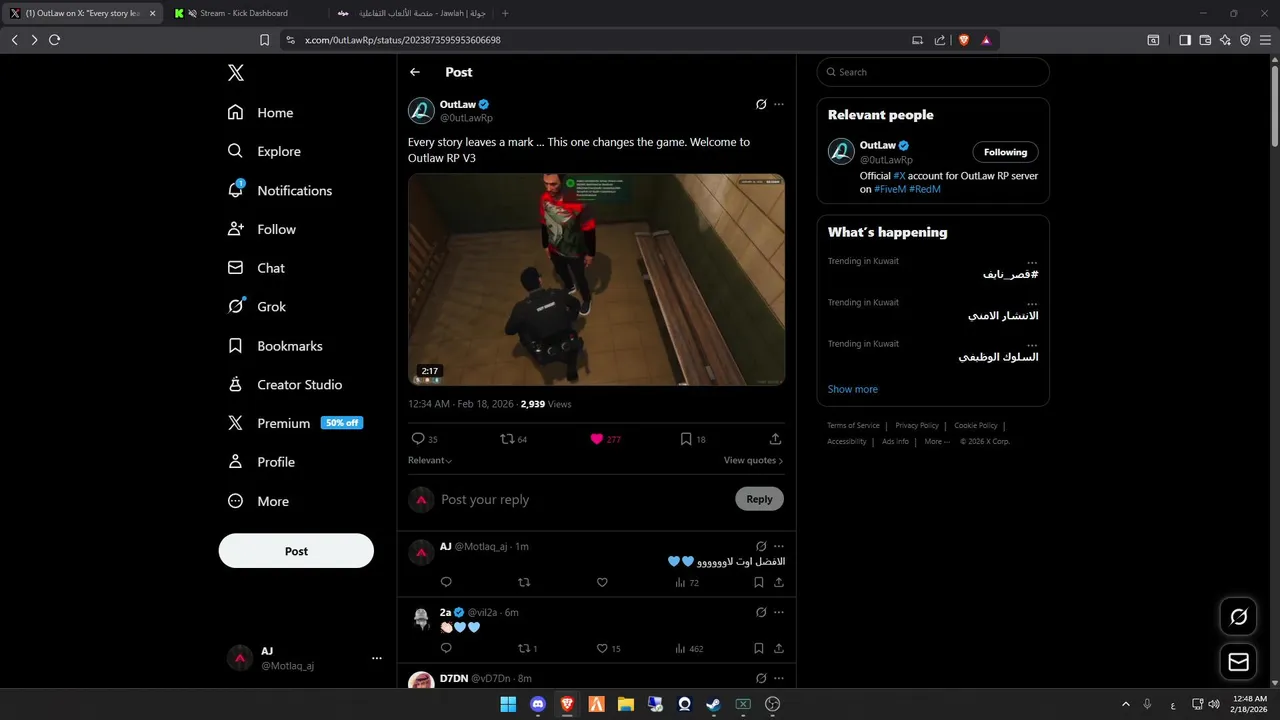
Task: View analytics with 462 views on 2a reply
Action: point(689,649)
